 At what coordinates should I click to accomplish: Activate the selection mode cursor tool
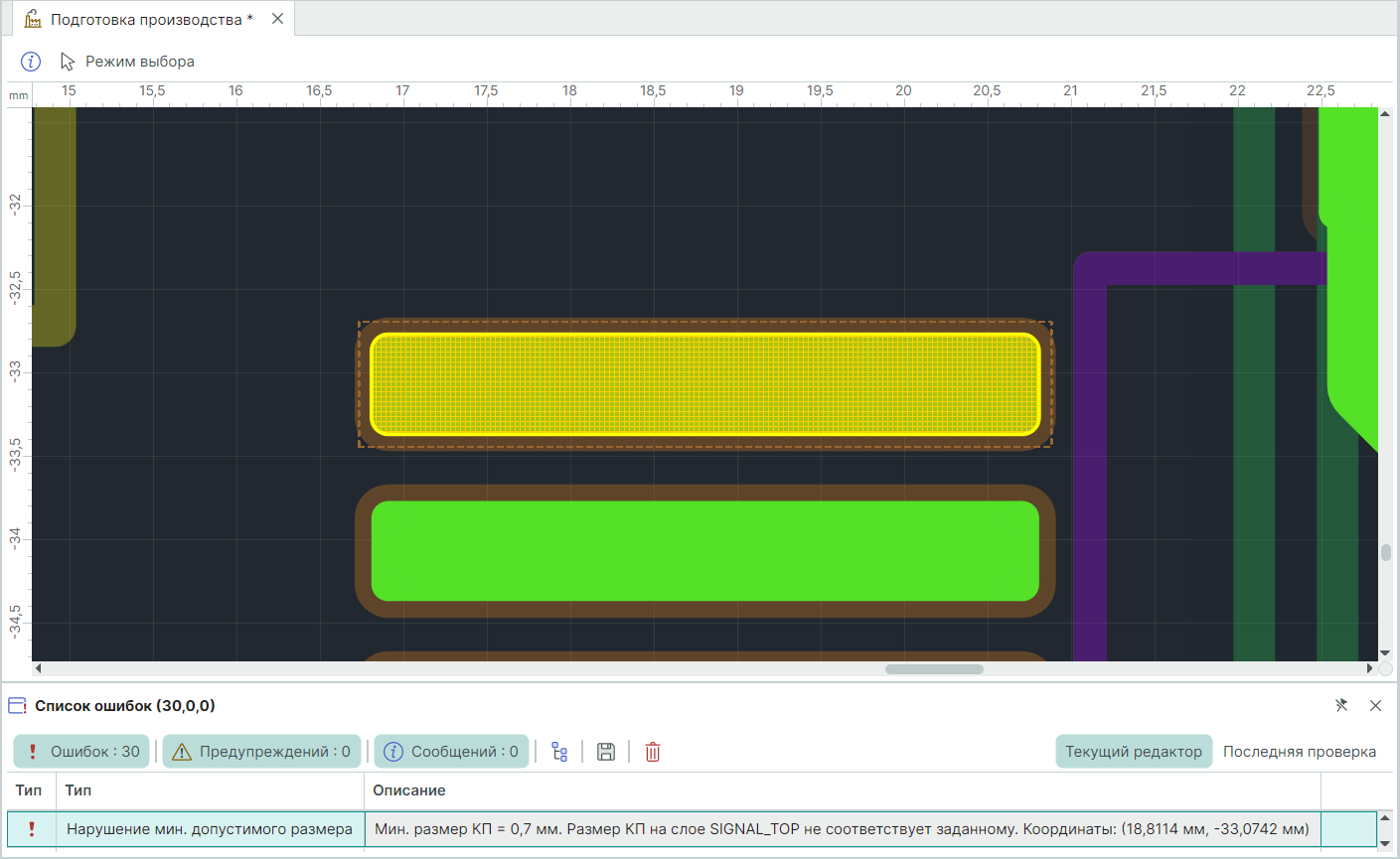tap(68, 62)
